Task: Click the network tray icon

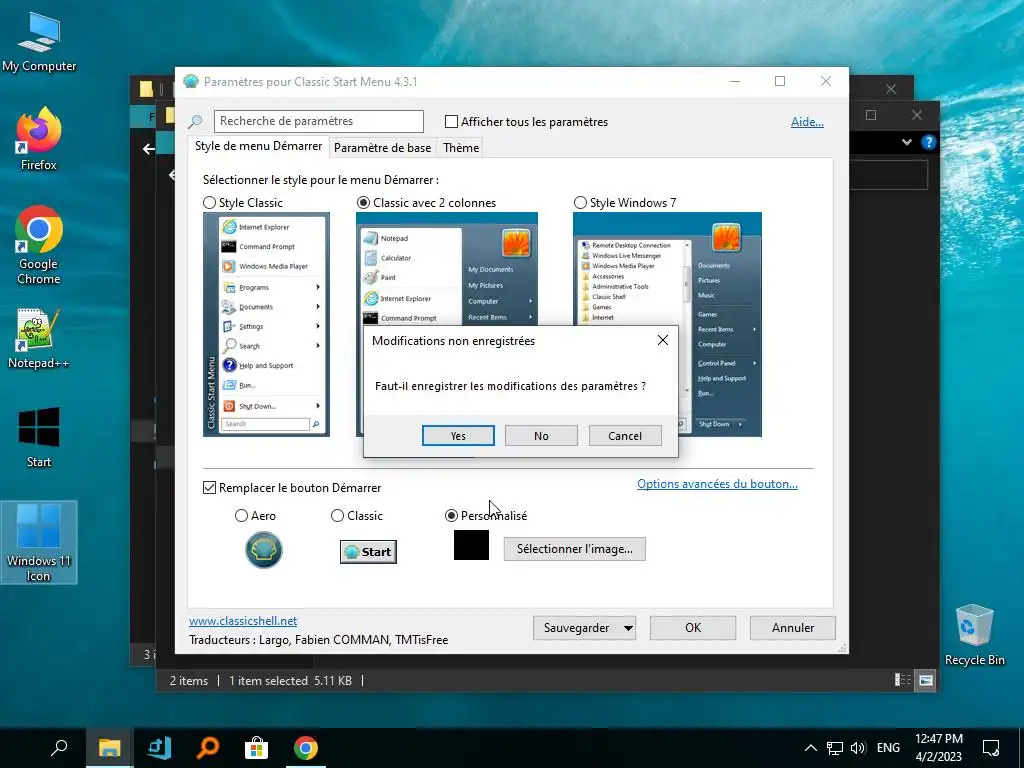Action: coord(835,748)
